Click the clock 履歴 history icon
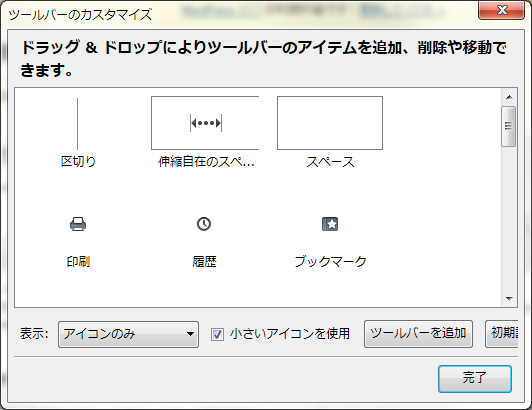Viewport: 532px width, 410px height. [x=204, y=224]
